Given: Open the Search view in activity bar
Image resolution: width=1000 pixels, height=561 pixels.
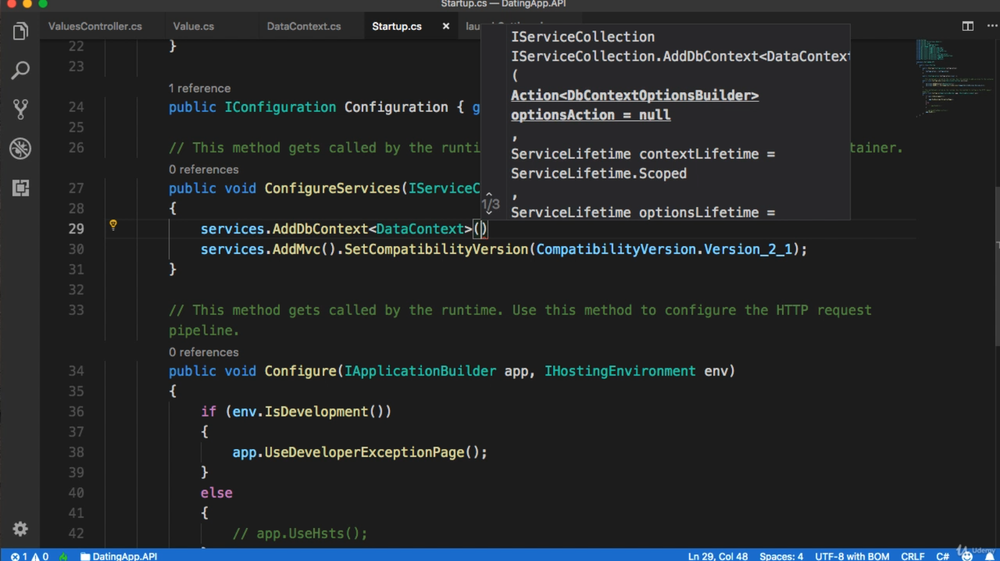Looking at the screenshot, I should (20, 70).
